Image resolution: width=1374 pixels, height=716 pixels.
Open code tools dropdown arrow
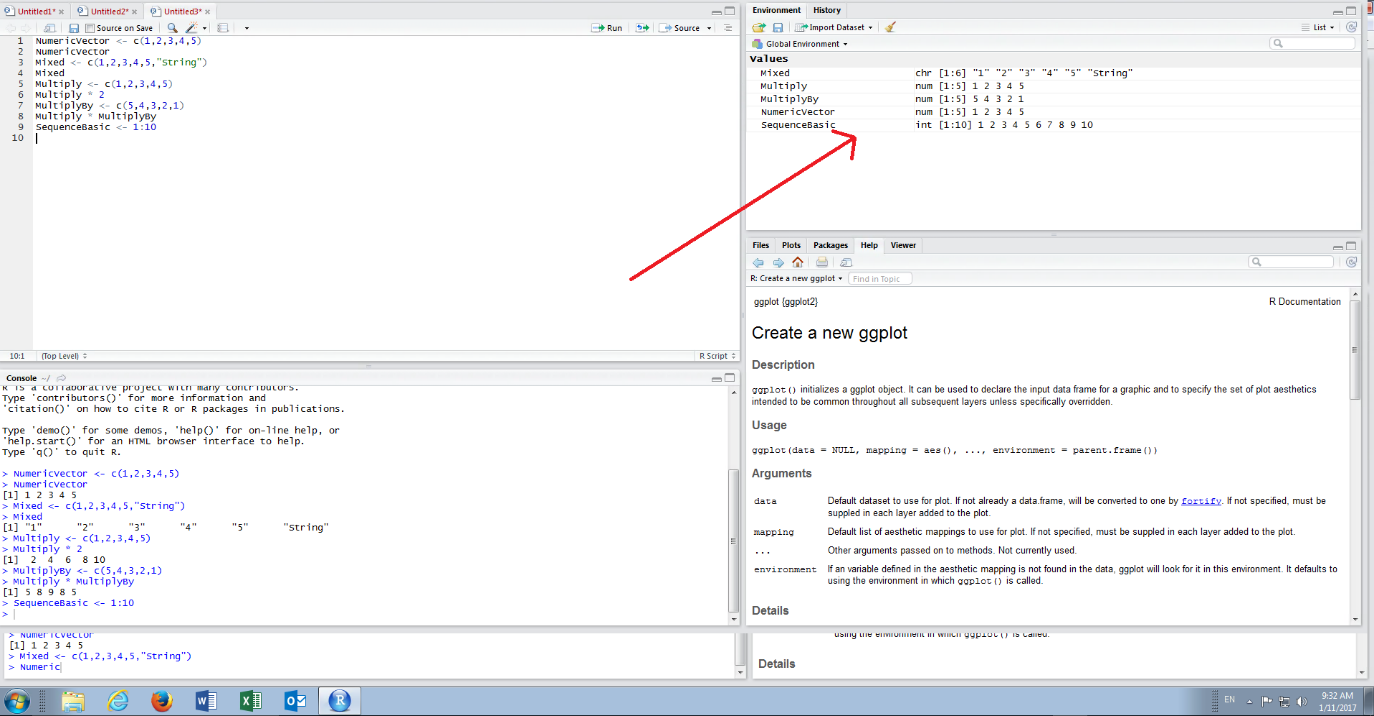[205, 28]
